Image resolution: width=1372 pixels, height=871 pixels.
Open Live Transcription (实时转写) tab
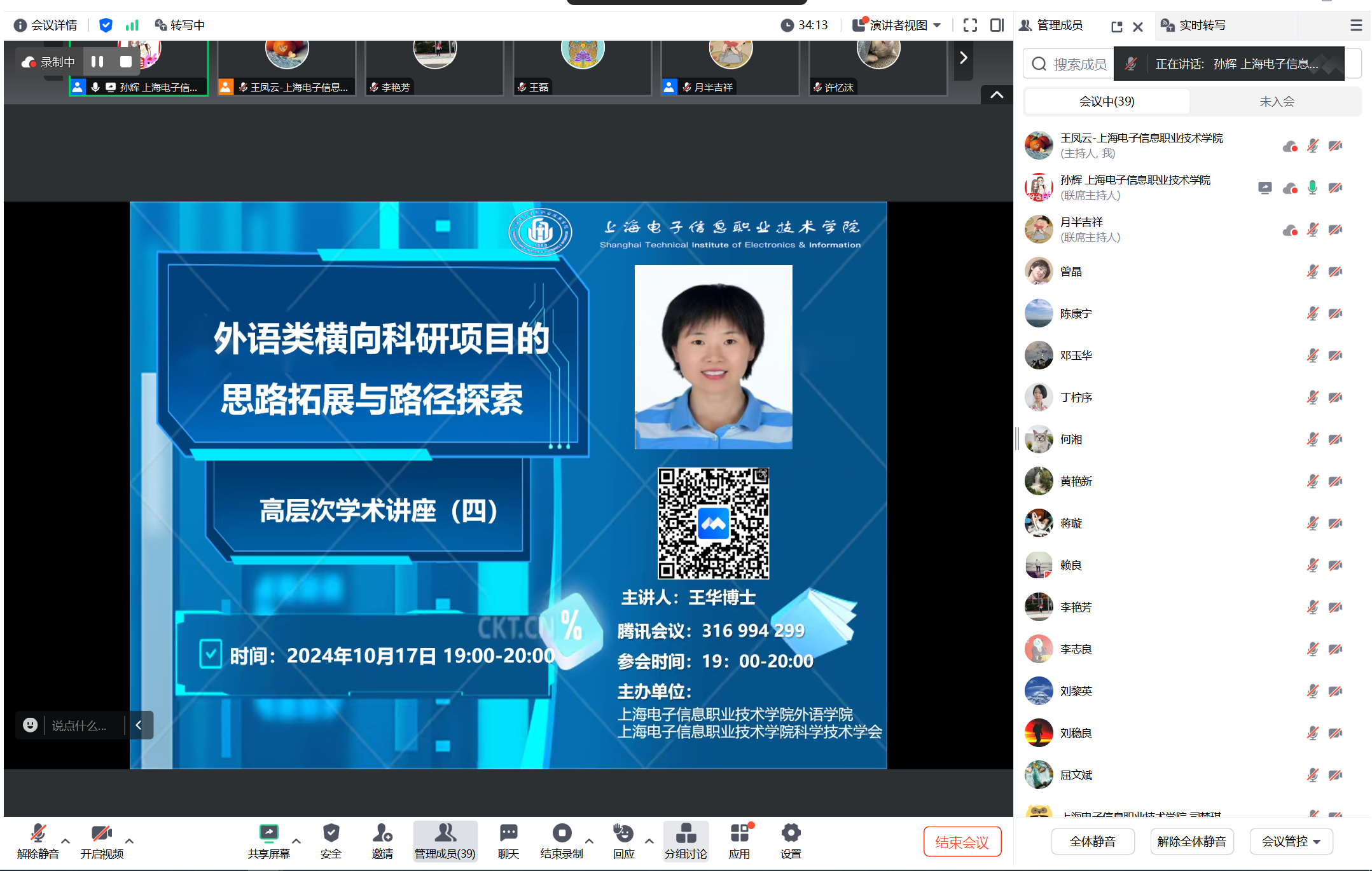pos(1202,25)
